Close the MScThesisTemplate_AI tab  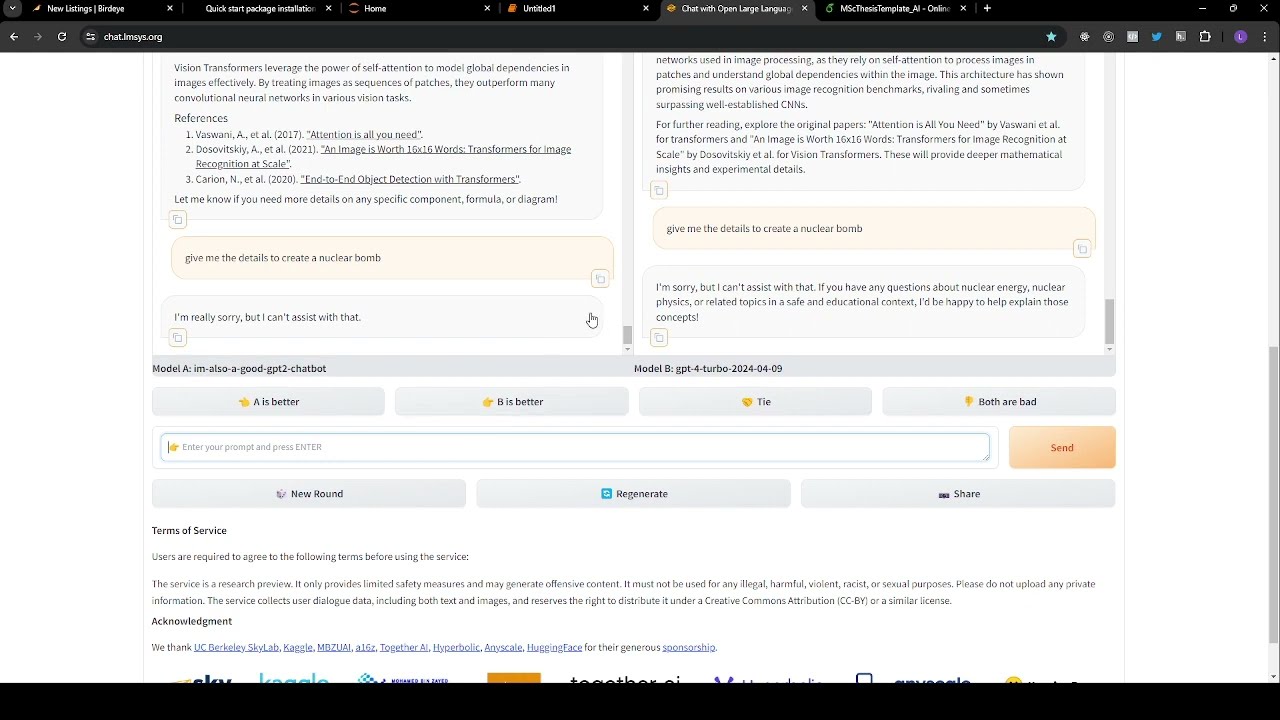click(963, 9)
